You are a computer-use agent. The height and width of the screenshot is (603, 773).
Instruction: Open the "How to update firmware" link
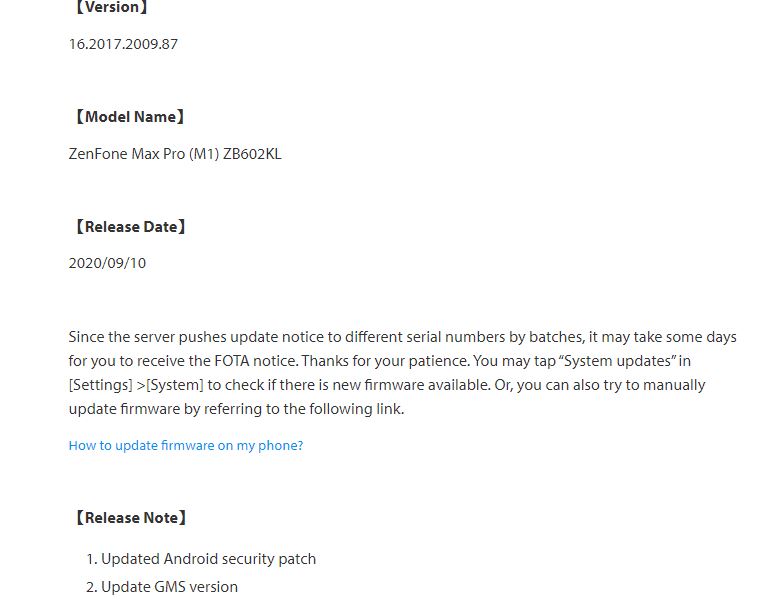tap(185, 446)
